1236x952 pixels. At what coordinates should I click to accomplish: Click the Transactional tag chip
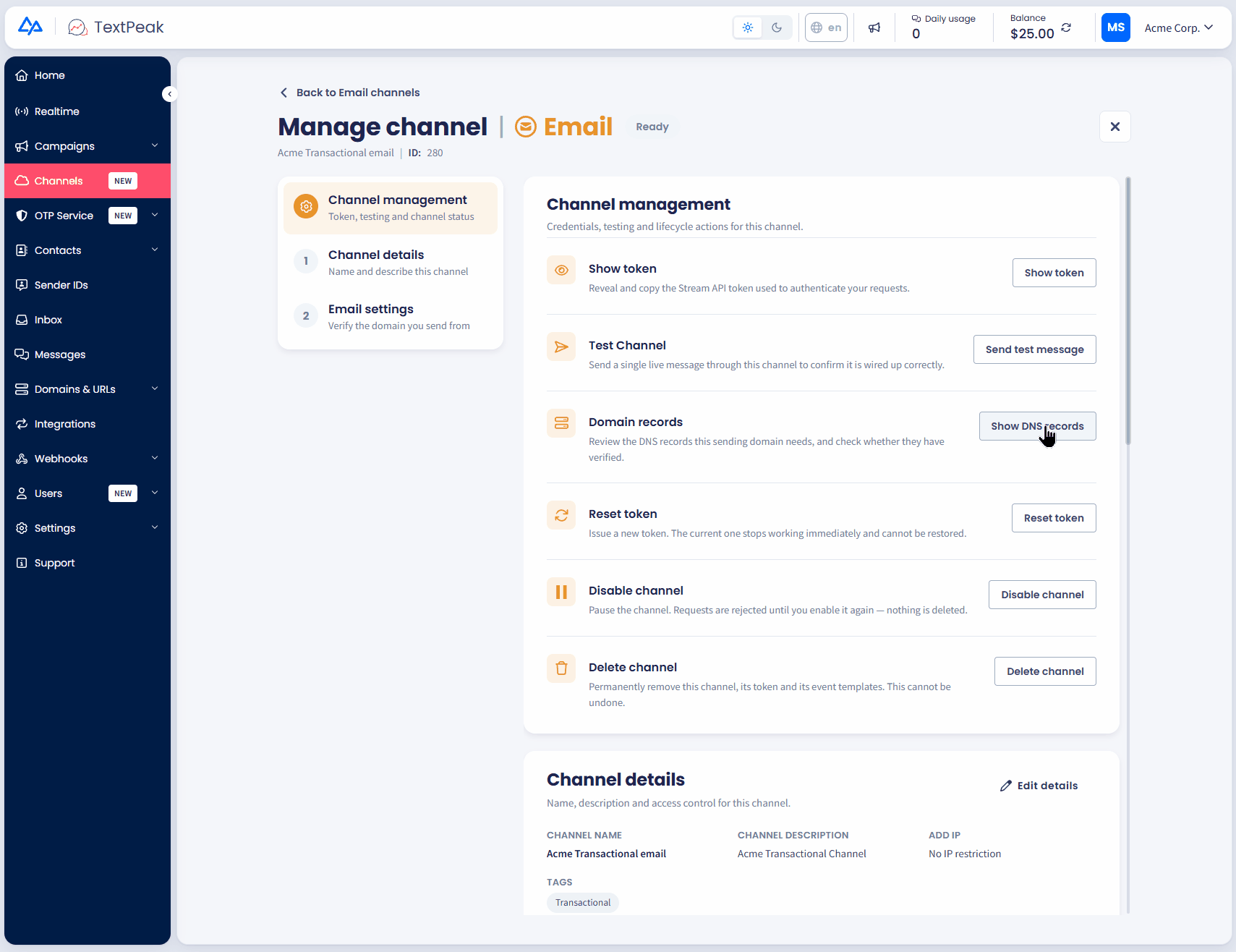coord(583,902)
